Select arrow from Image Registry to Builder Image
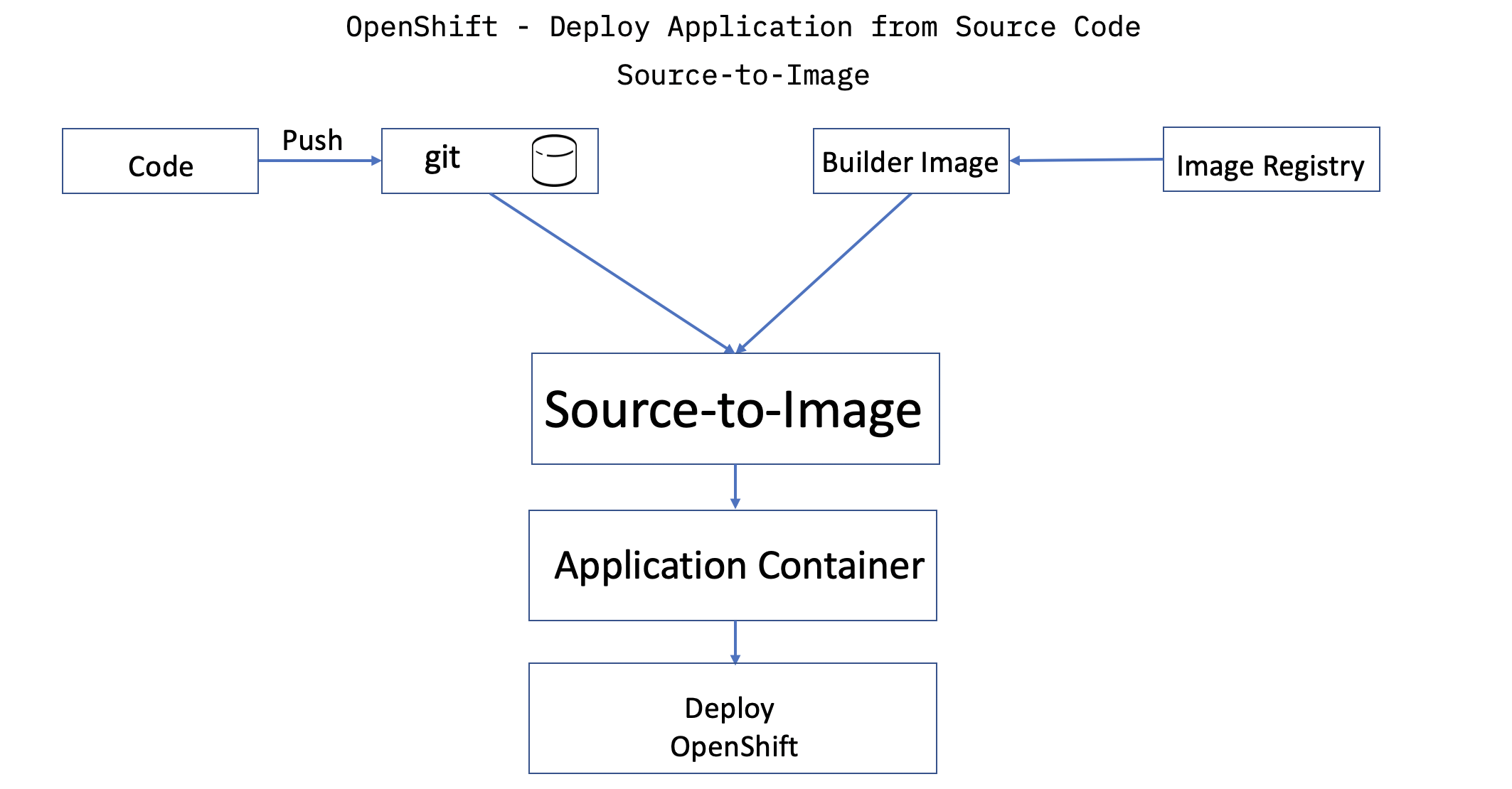Screen dimensions: 1512x789 pos(1086,160)
